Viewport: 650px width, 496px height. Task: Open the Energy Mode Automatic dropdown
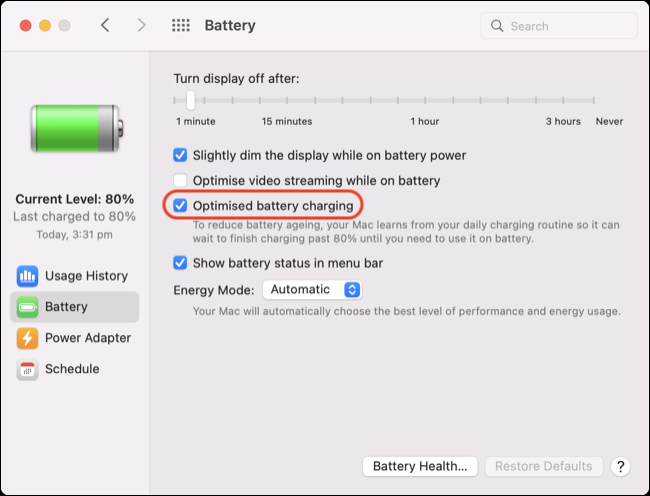[312, 290]
